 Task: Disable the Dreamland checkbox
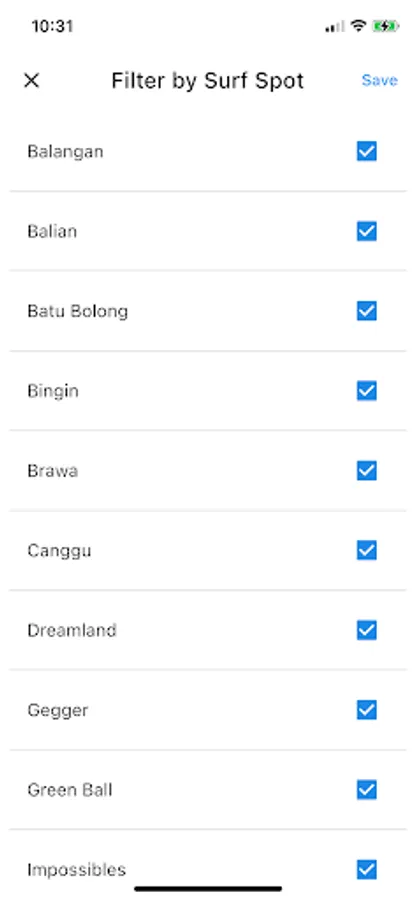coord(366,630)
